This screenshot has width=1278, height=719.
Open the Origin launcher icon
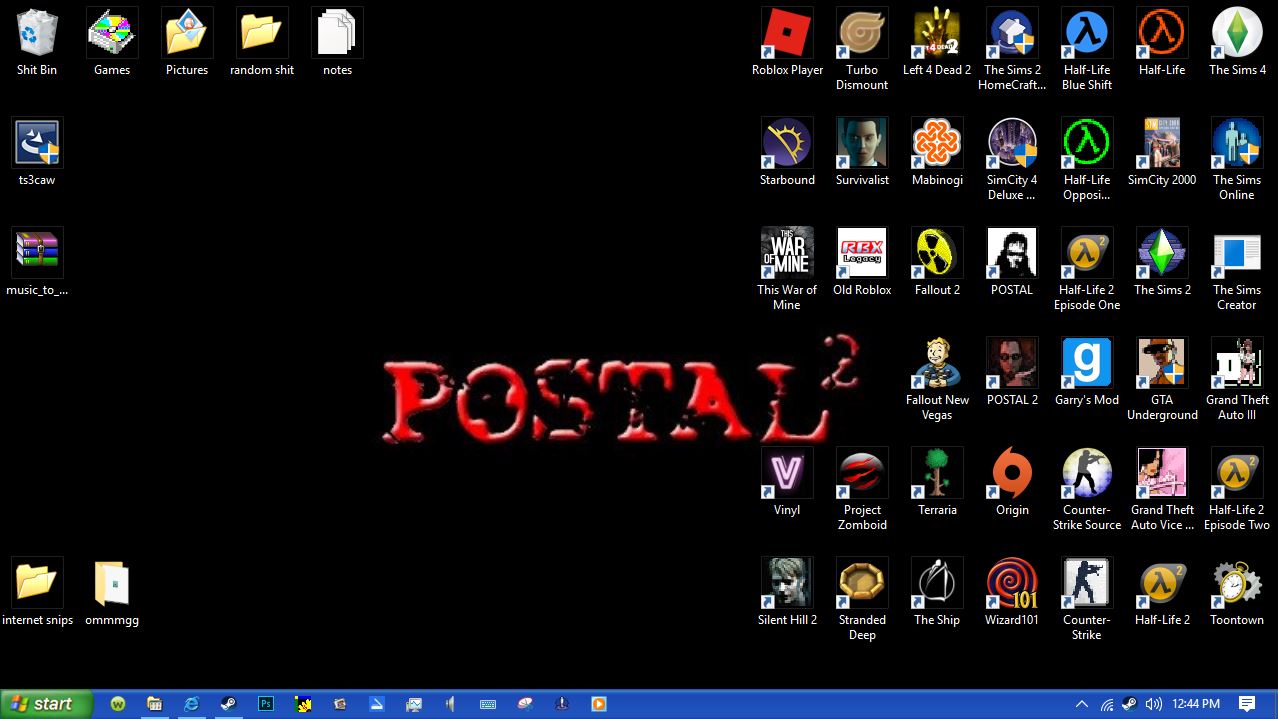point(1012,473)
